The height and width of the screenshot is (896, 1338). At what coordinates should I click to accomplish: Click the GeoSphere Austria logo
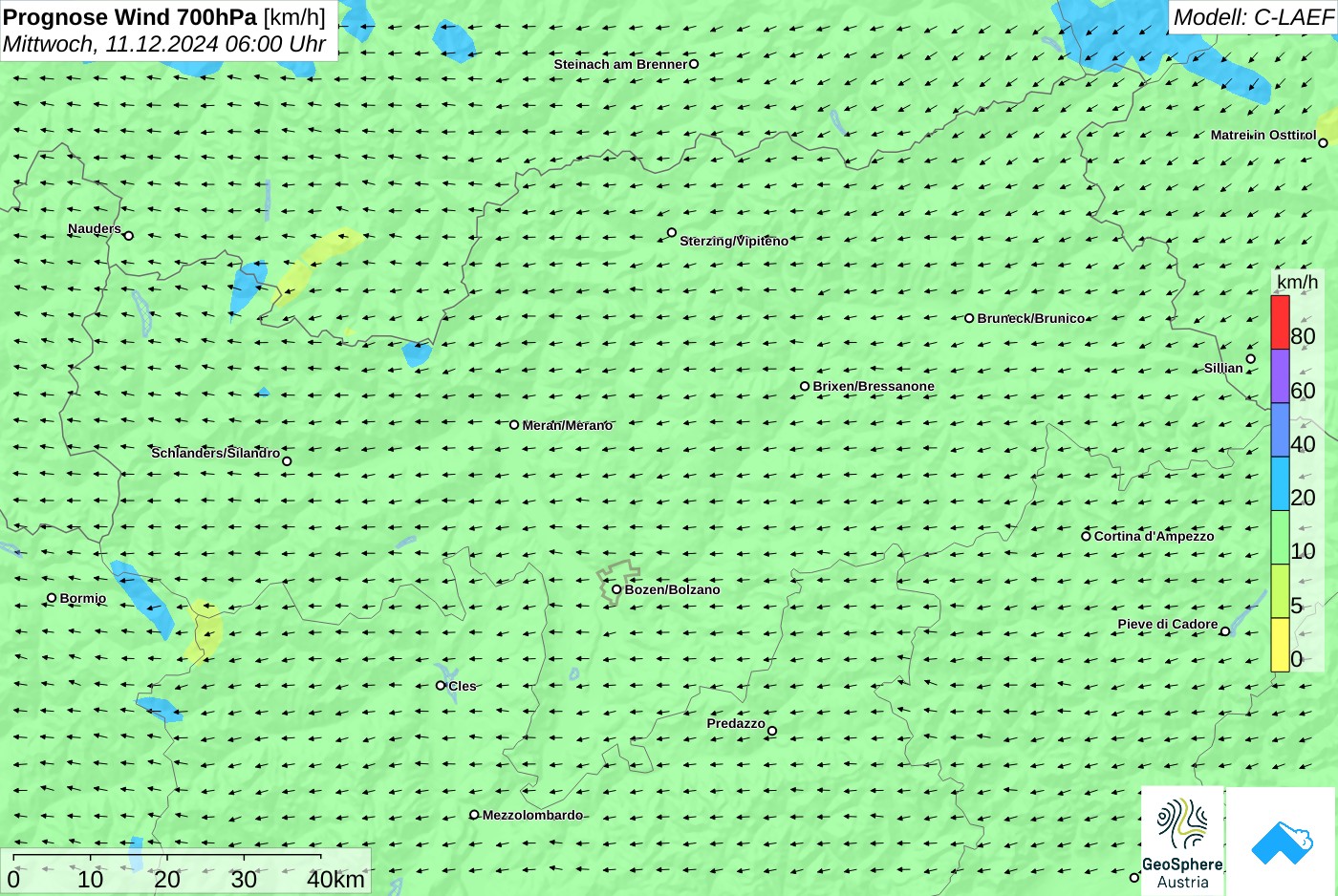click(1182, 841)
